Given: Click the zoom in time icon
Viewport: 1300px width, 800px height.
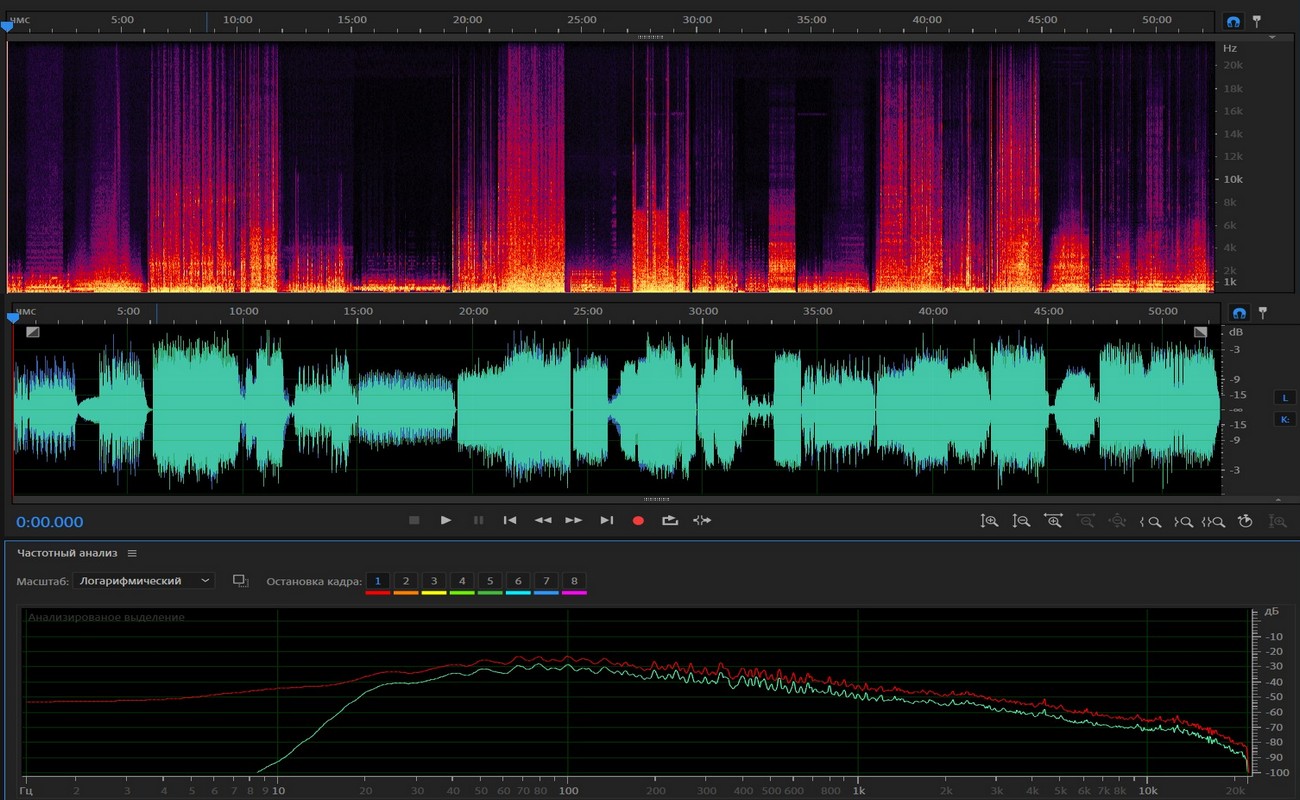Looking at the screenshot, I should (1053, 521).
